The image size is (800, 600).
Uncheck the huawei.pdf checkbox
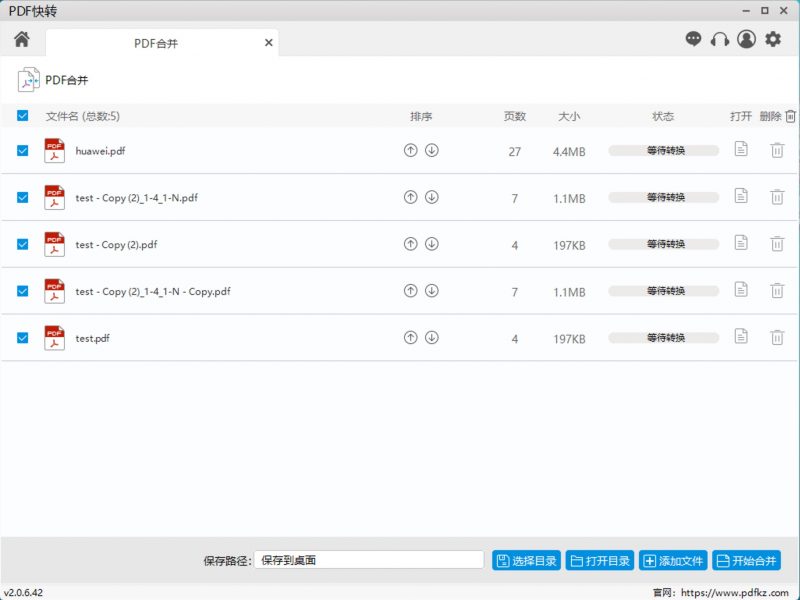click(23, 151)
